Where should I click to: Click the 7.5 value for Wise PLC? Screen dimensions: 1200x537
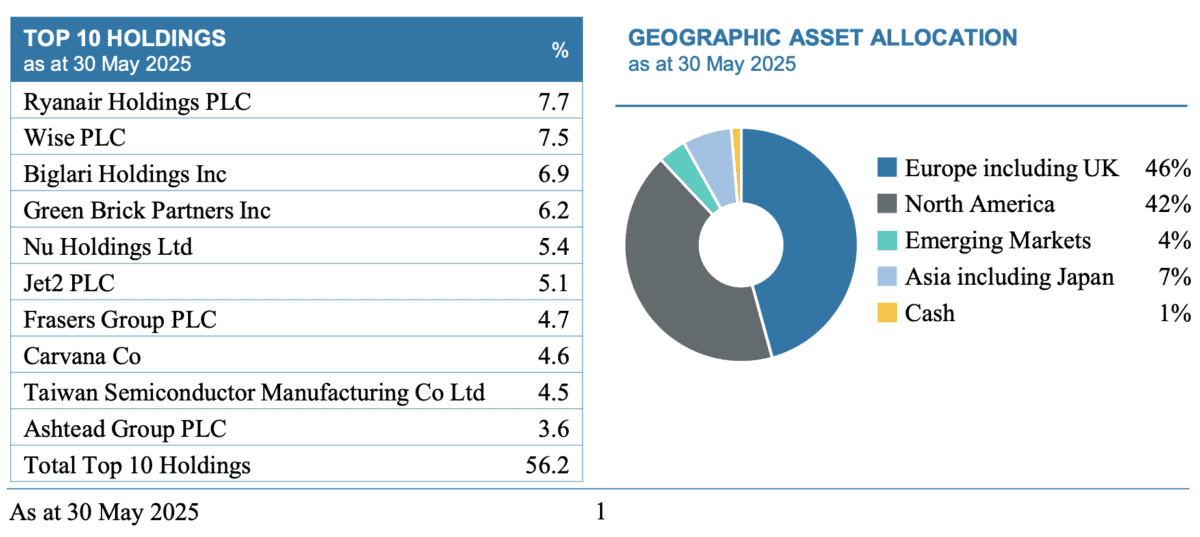[x=553, y=137]
